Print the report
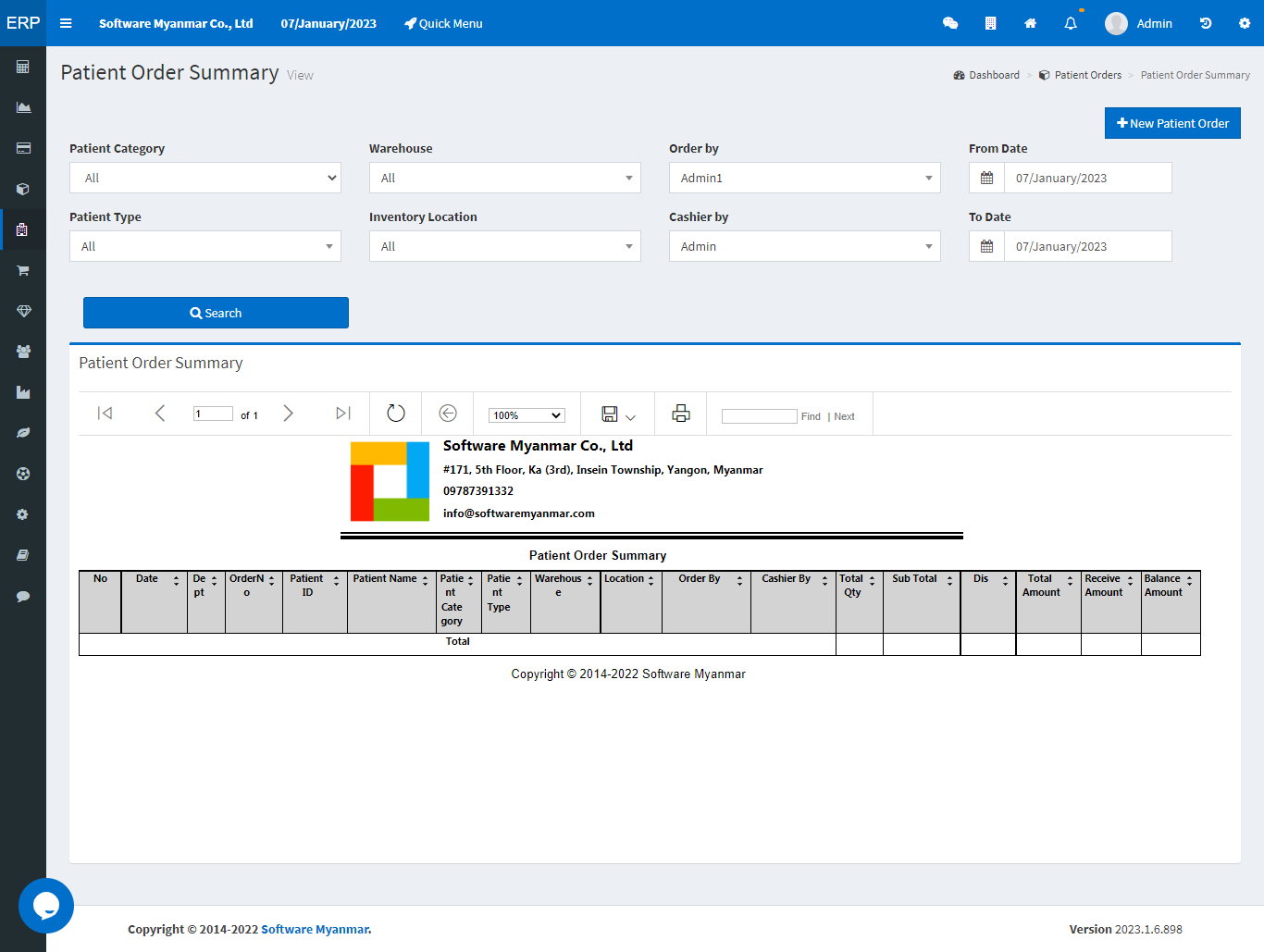Image resolution: width=1264 pixels, height=952 pixels. tap(681, 414)
